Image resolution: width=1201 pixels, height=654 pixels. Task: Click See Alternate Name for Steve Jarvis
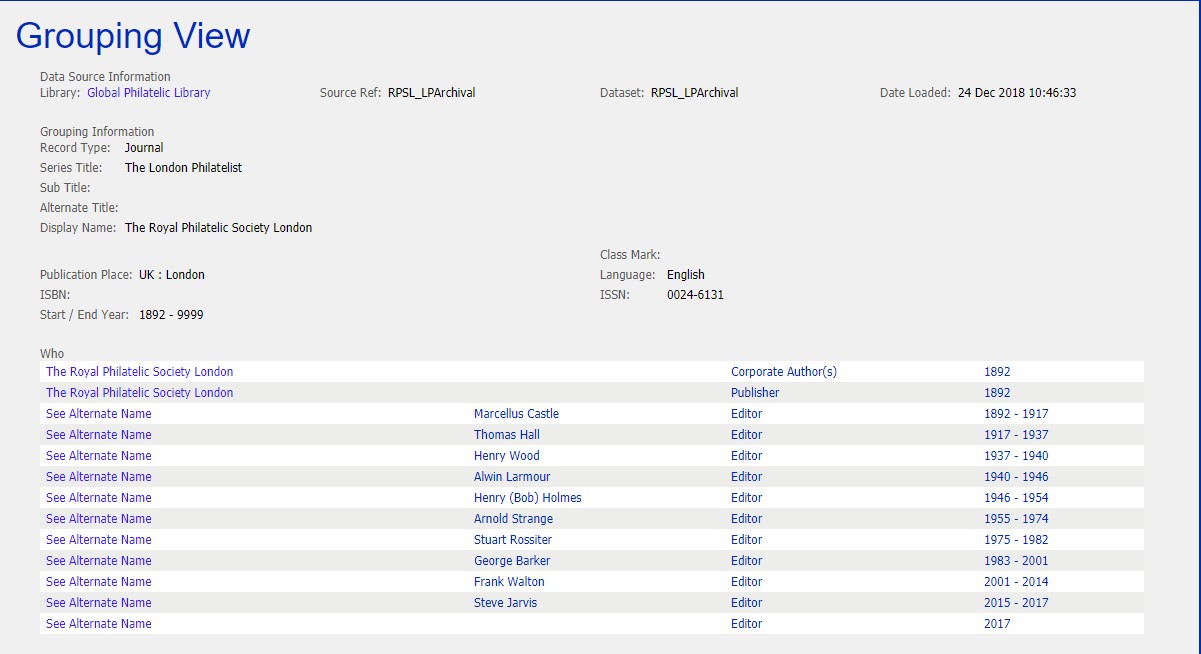click(99, 603)
